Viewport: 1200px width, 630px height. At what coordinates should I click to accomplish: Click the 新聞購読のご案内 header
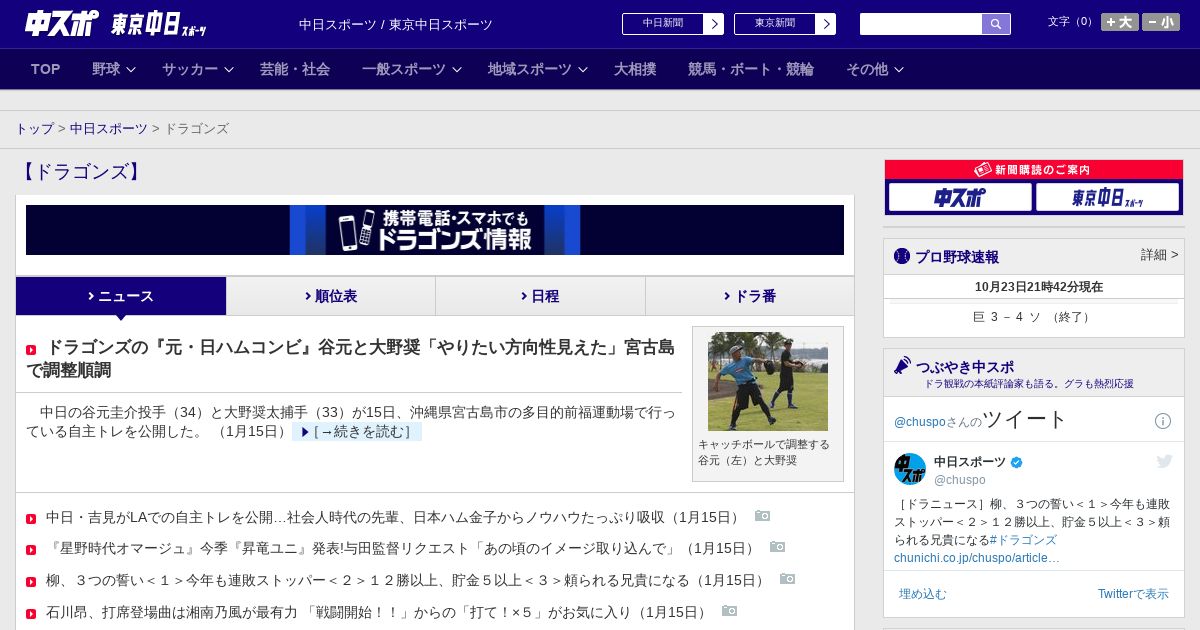[1034, 170]
